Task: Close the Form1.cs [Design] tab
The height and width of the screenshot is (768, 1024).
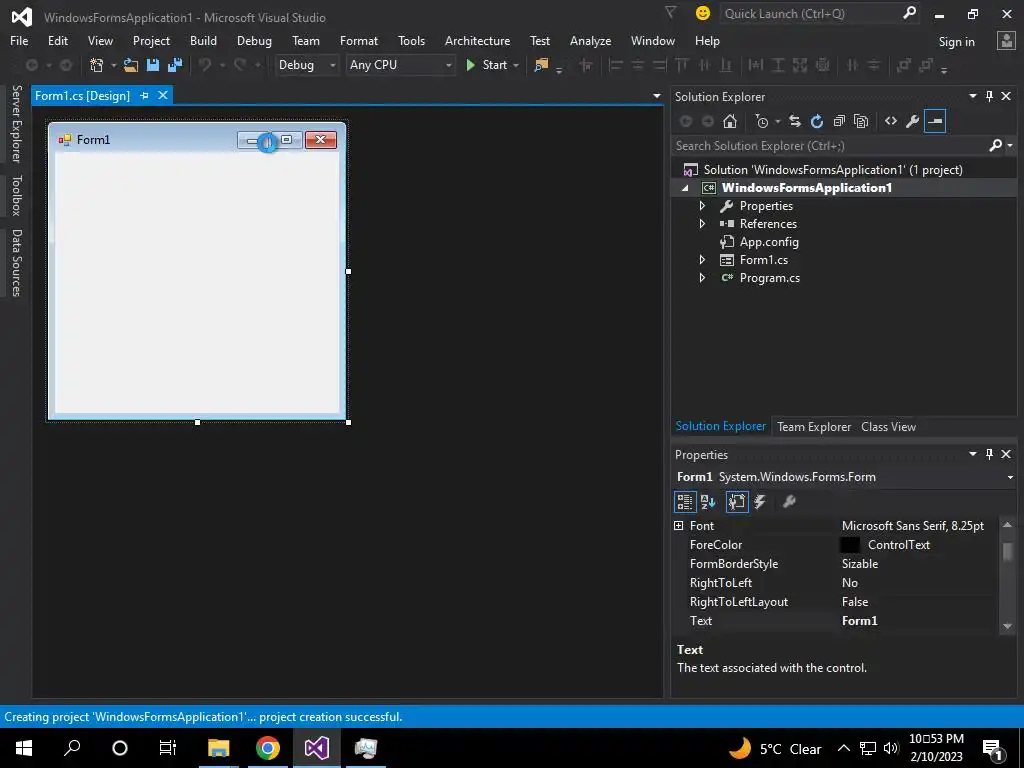Action: pyautogui.click(x=163, y=95)
